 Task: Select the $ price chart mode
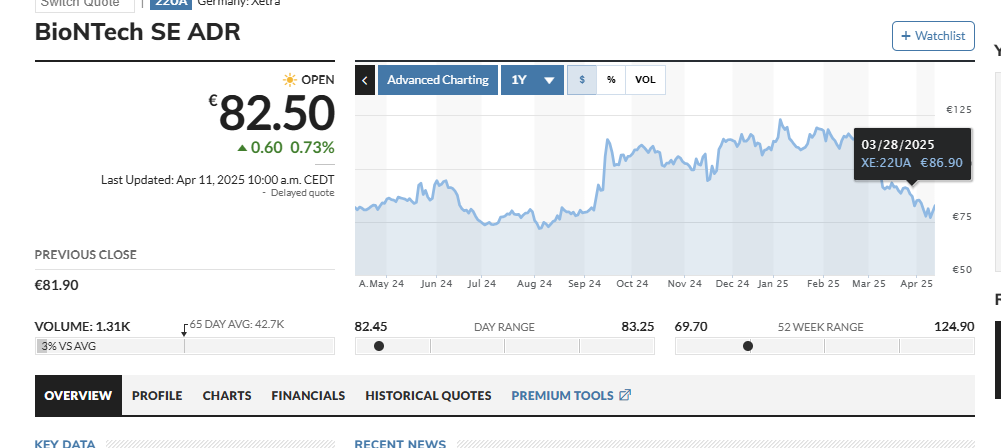582,80
